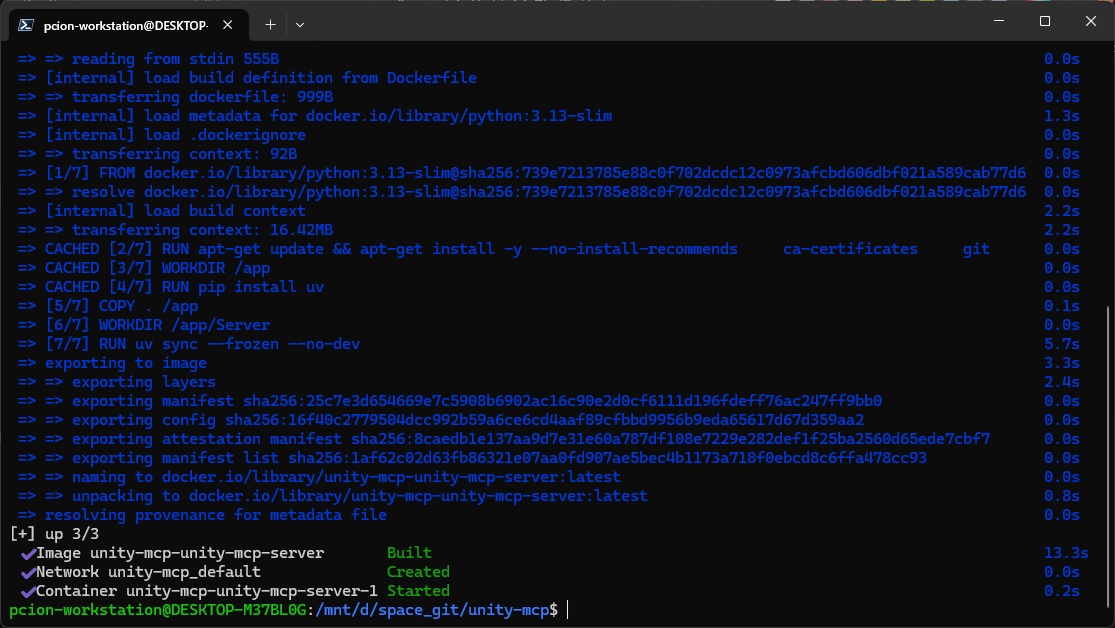The height and width of the screenshot is (628, 1115).
Task: Click the cursor at the command prompt
Action: point(567,609)
